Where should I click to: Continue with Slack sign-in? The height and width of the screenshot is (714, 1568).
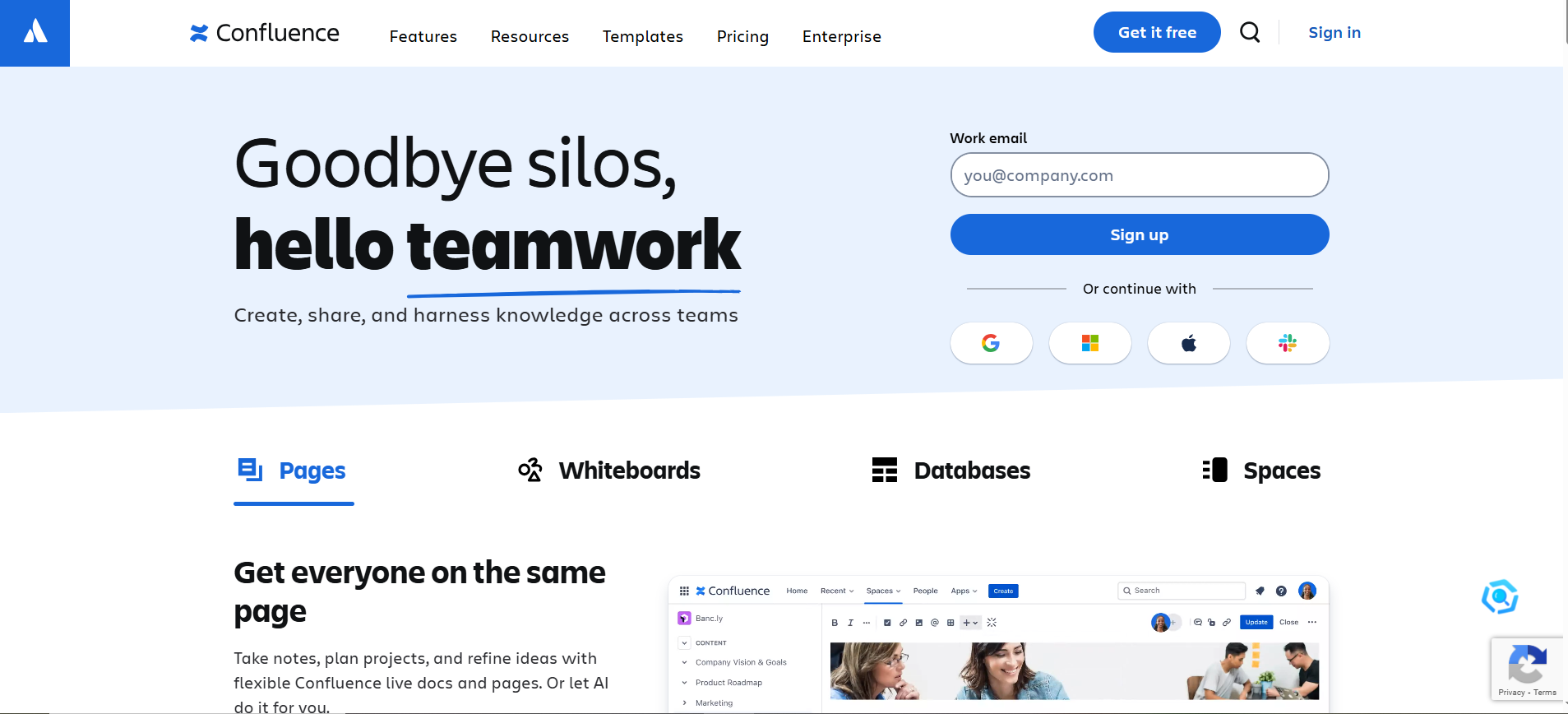(x=1287, y=343)
